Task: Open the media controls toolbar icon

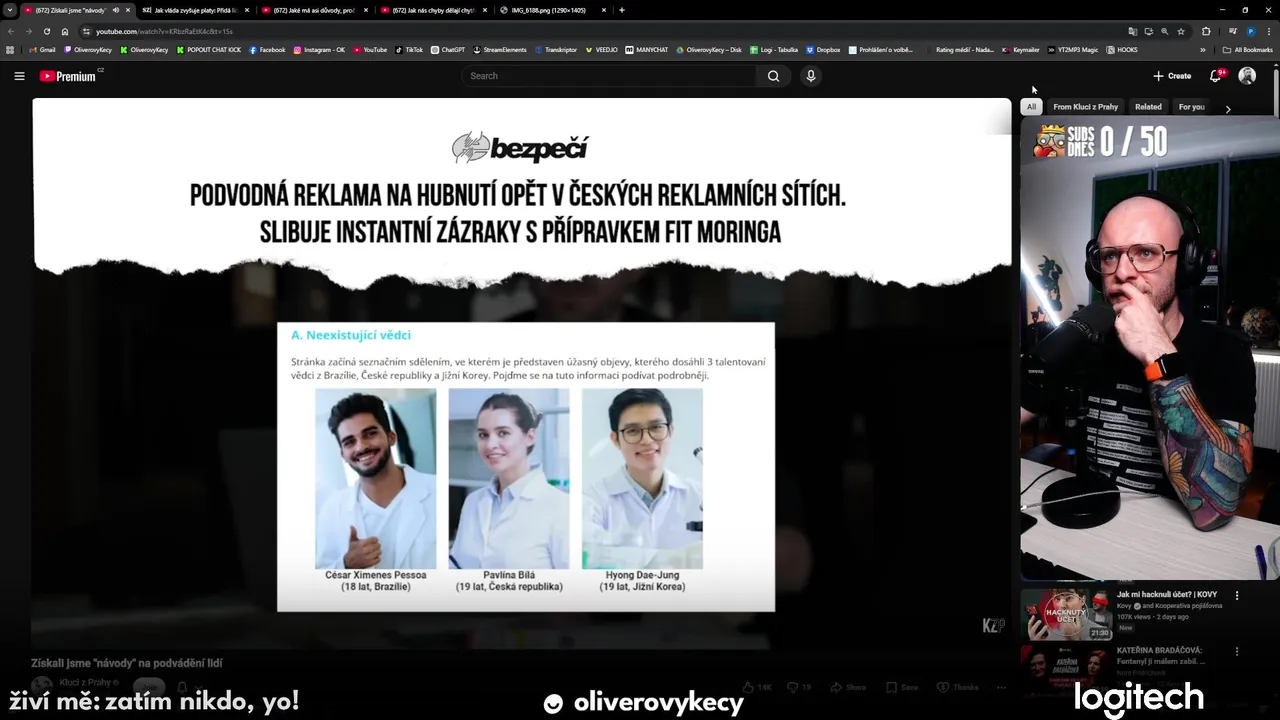Action: [1233, 31]
